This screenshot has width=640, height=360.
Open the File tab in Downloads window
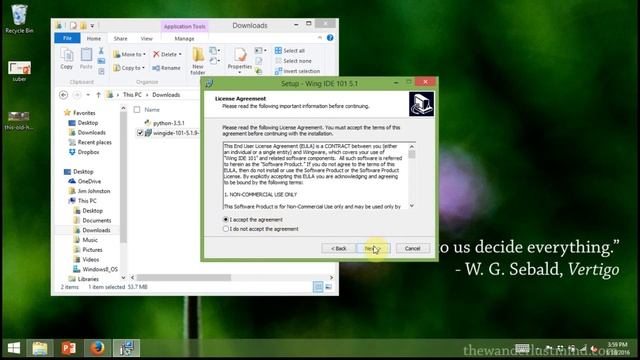[x=67, y=38]
